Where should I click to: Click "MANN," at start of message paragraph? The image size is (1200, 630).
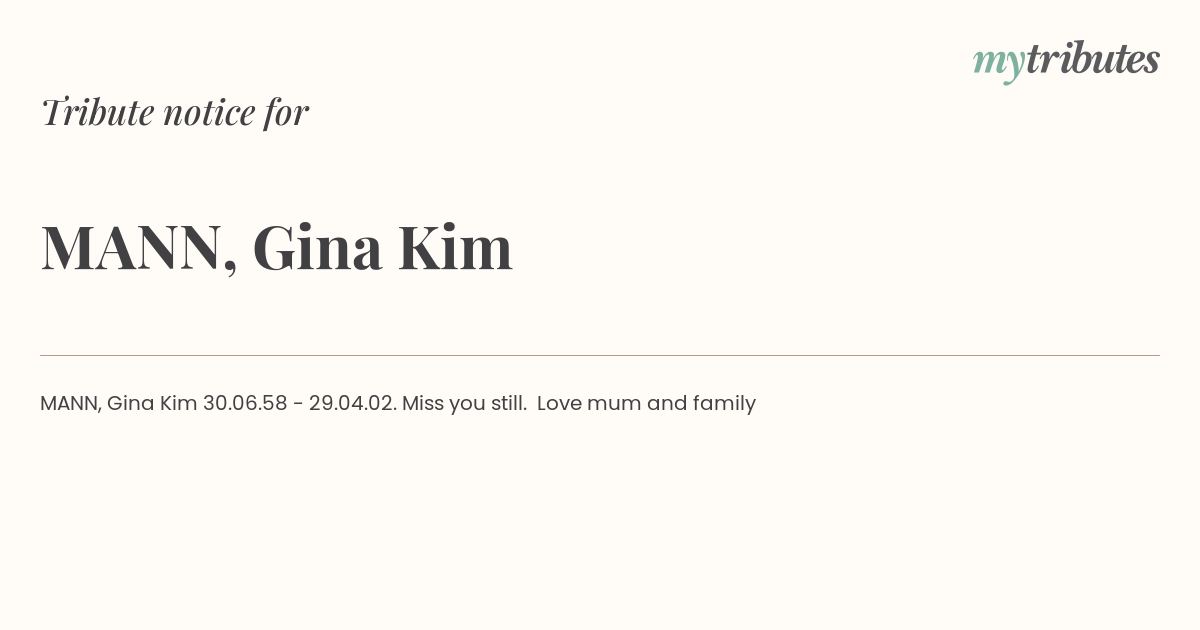pyautogui.click(x=71, y=404)
